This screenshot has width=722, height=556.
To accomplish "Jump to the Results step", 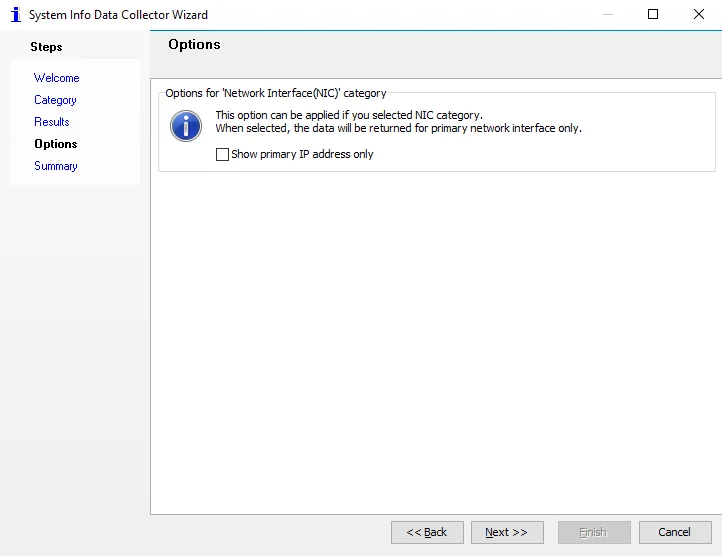I will [x=52, y=122].
